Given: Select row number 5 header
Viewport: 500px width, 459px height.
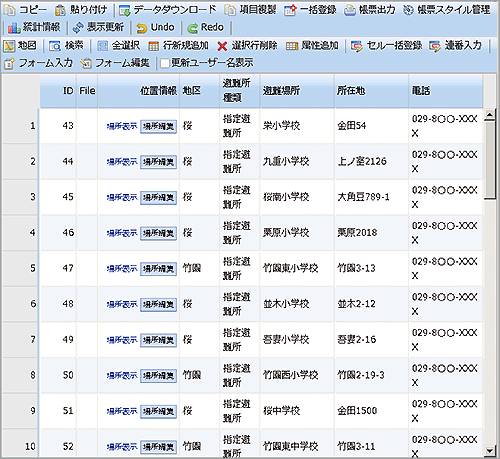Looking at the screenshot, I should click(20, 268).
